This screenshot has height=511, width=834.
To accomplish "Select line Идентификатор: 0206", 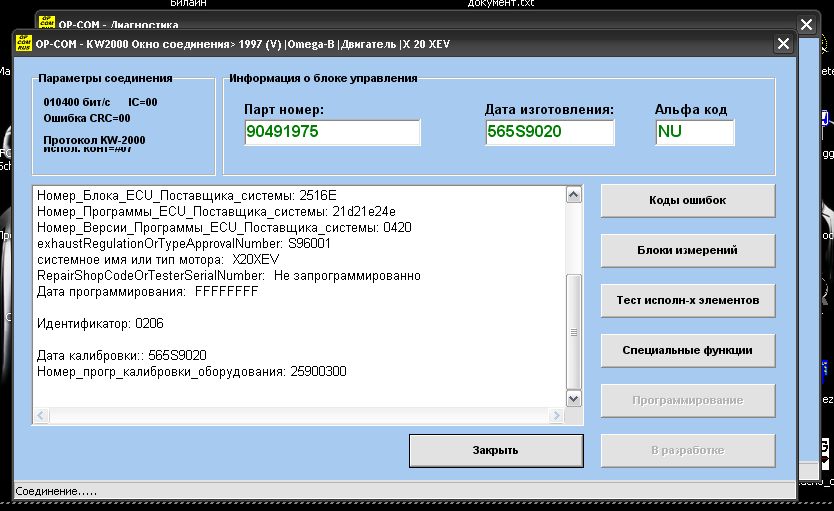I will click(x=100, y=323).
